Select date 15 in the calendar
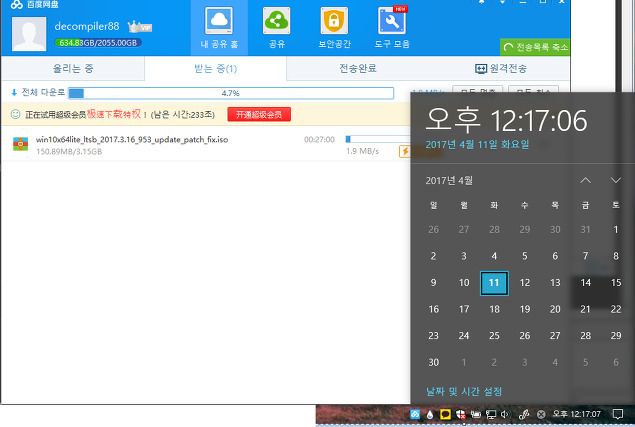 click(616, 283)
